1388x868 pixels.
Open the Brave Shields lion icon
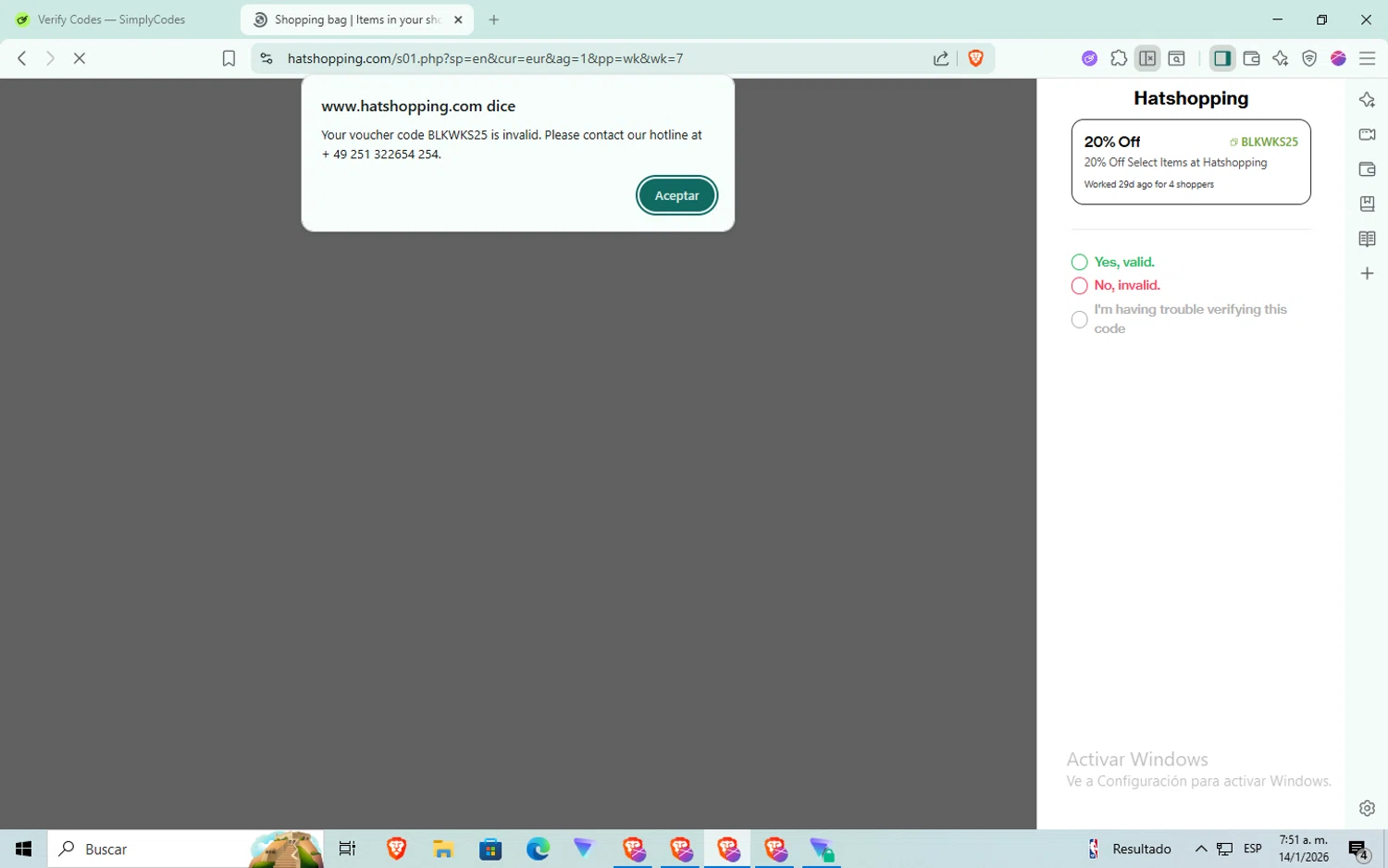click(975, 58)
